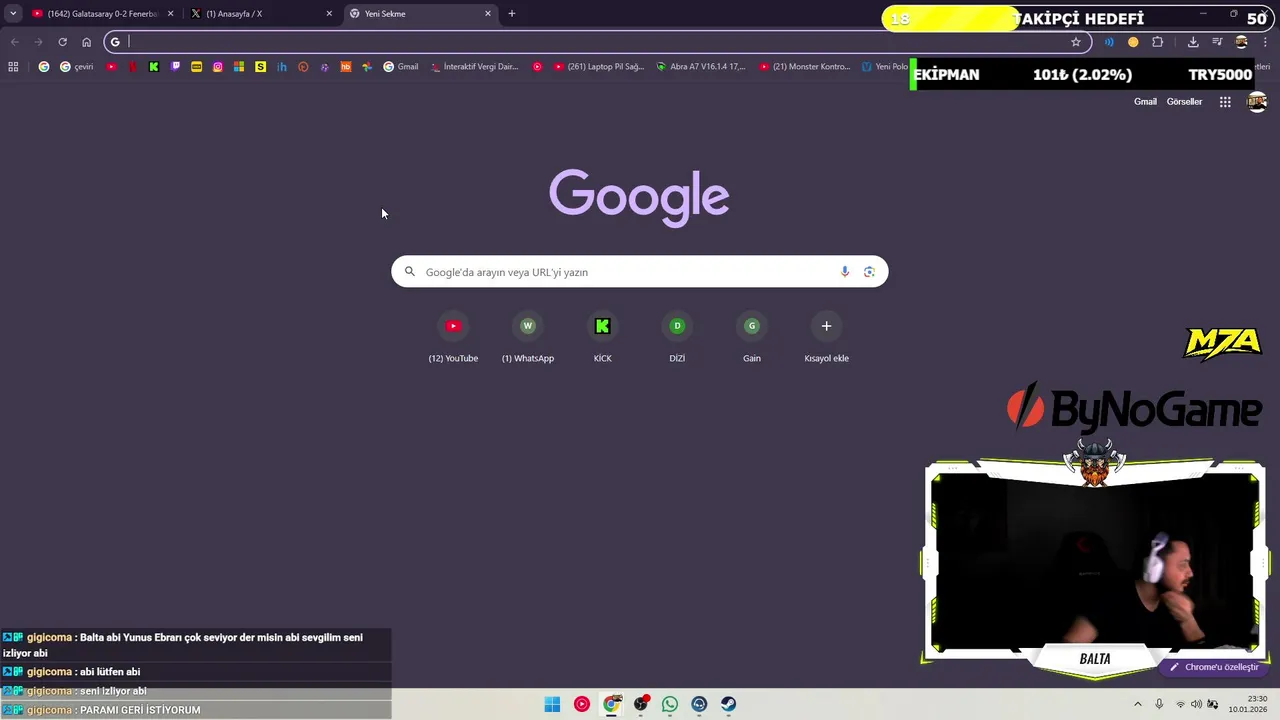Close the Yeni Sekme tab
The width and height of the screenshot is (1280, 720).
pos(488,14)
